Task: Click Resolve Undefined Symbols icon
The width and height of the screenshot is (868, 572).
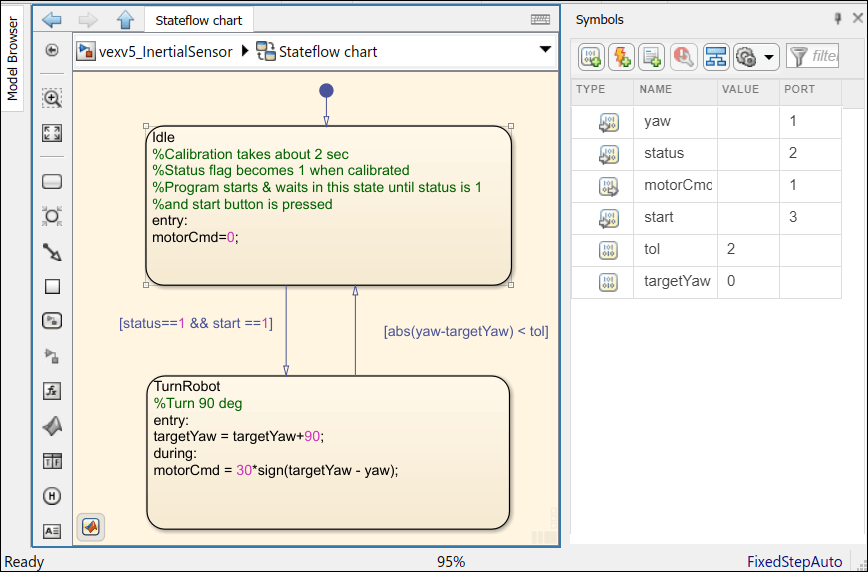Action: (x=684, y=58)
